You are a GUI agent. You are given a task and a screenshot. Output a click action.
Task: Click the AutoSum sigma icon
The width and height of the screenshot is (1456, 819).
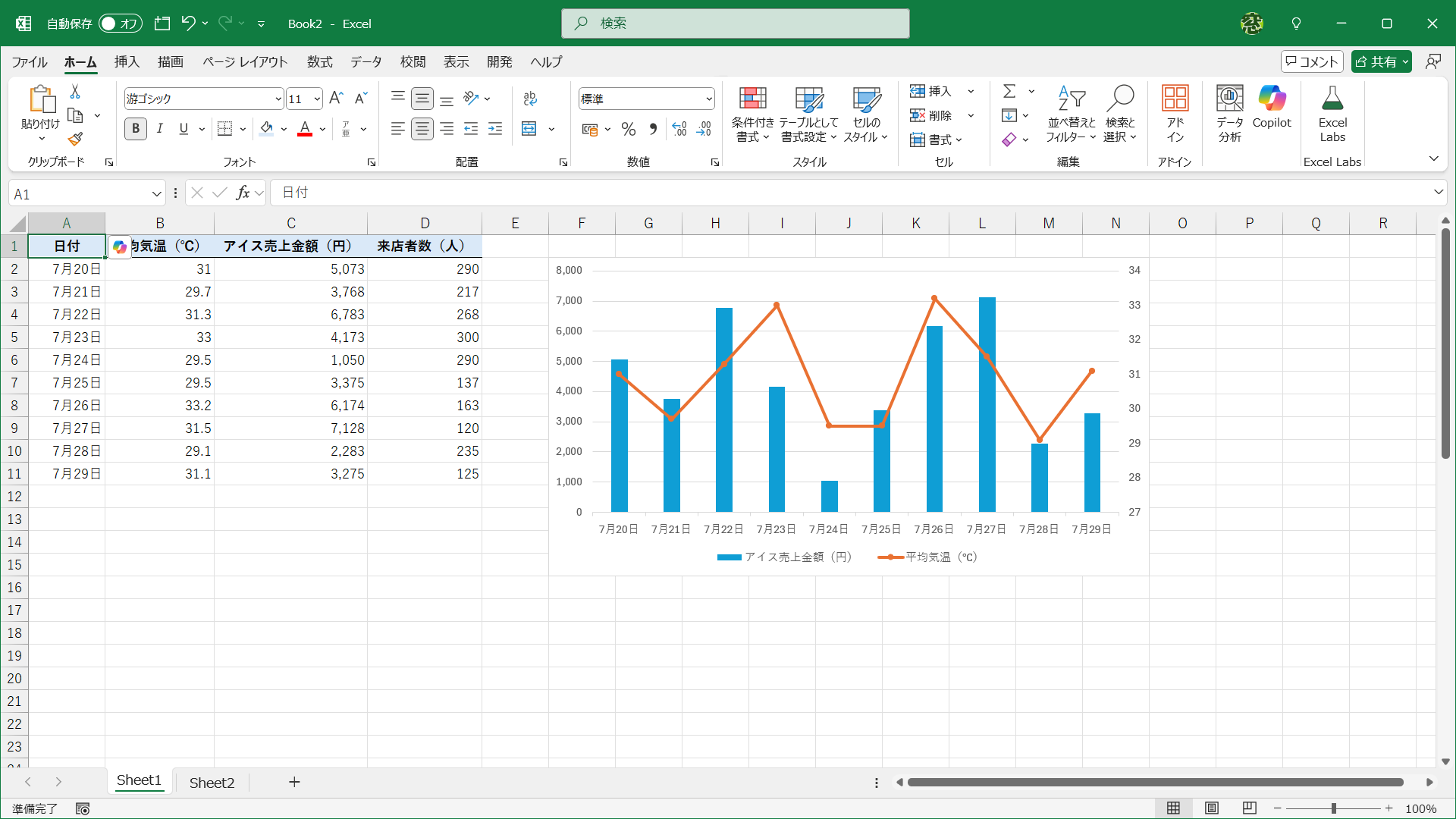coord(1009,92)
